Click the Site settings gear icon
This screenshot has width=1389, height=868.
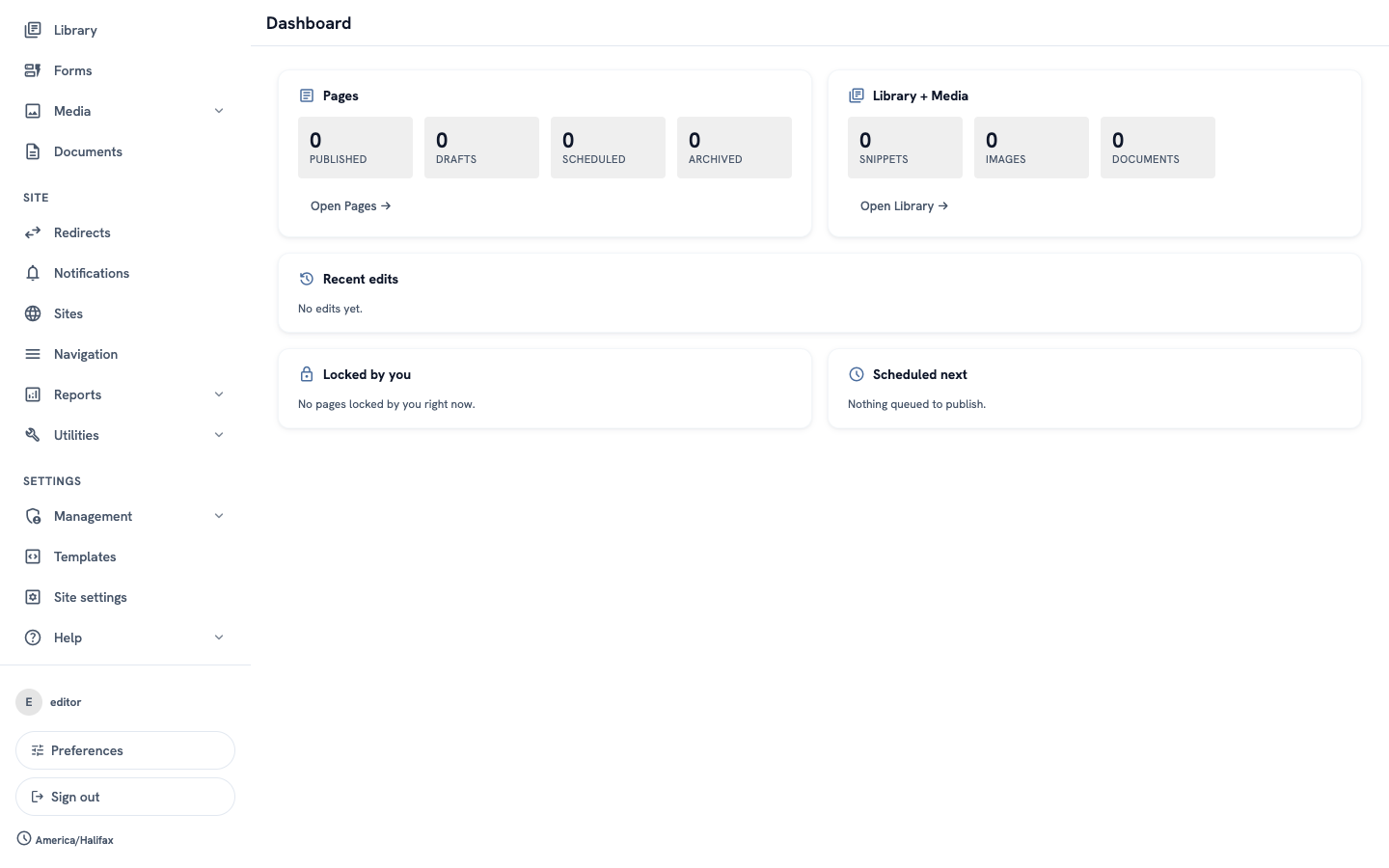(33, 597)
